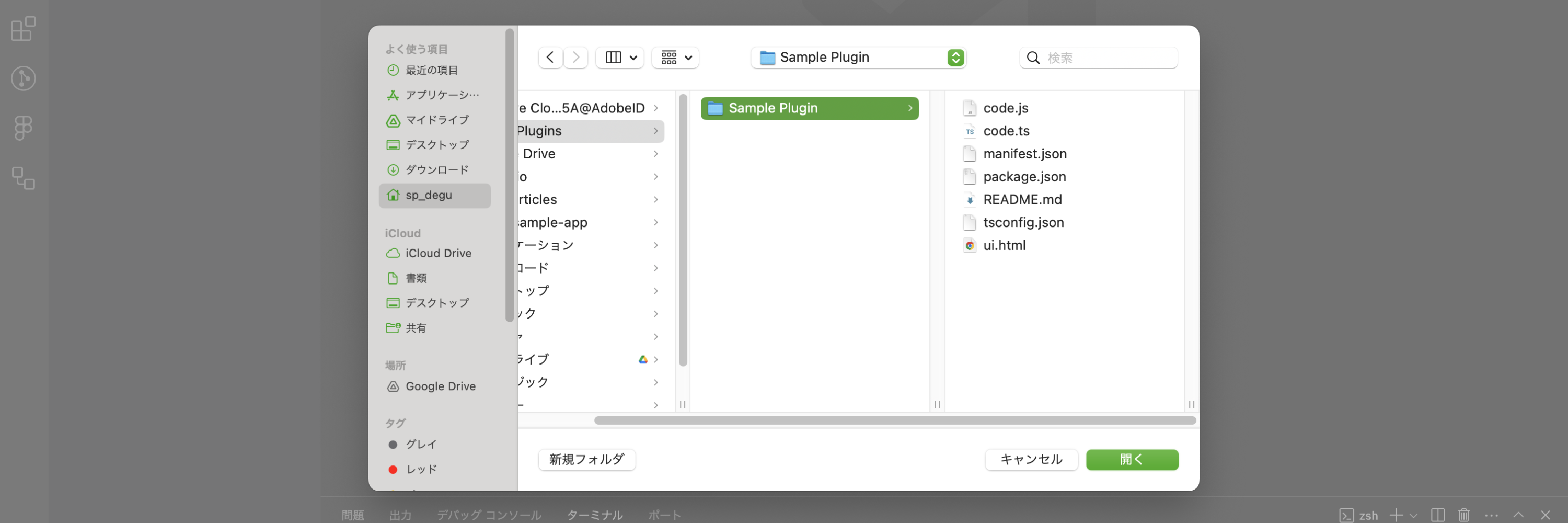Toggle maximize the terminal panel
Screen dimensions: 1568x523
pos(1519,515)
